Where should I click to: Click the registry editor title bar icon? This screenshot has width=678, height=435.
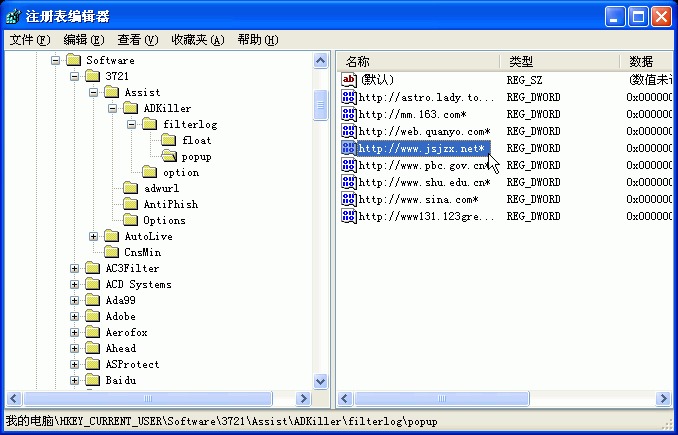tap(13, 16)
